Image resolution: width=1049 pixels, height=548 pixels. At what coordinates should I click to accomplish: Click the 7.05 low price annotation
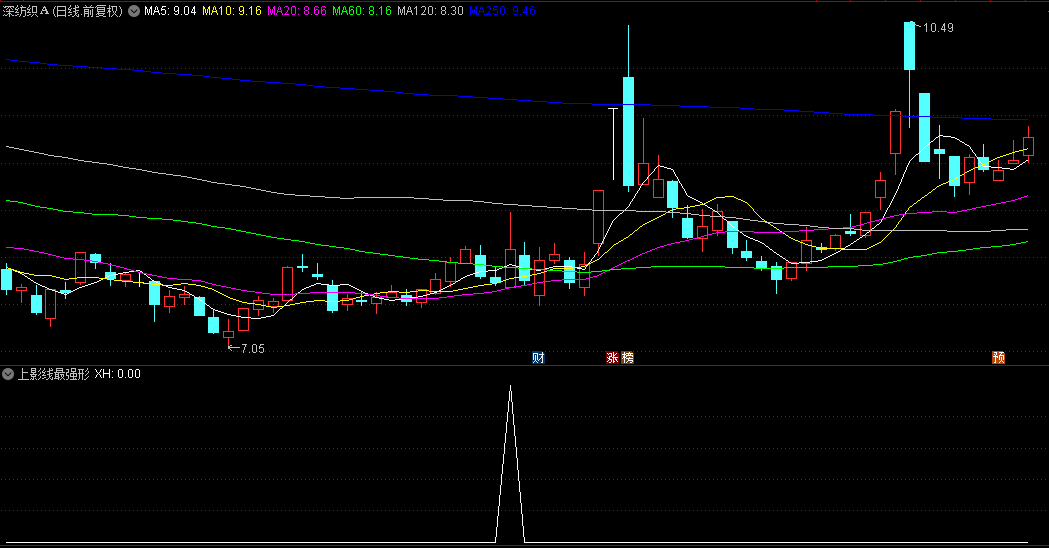pos(252,349)
